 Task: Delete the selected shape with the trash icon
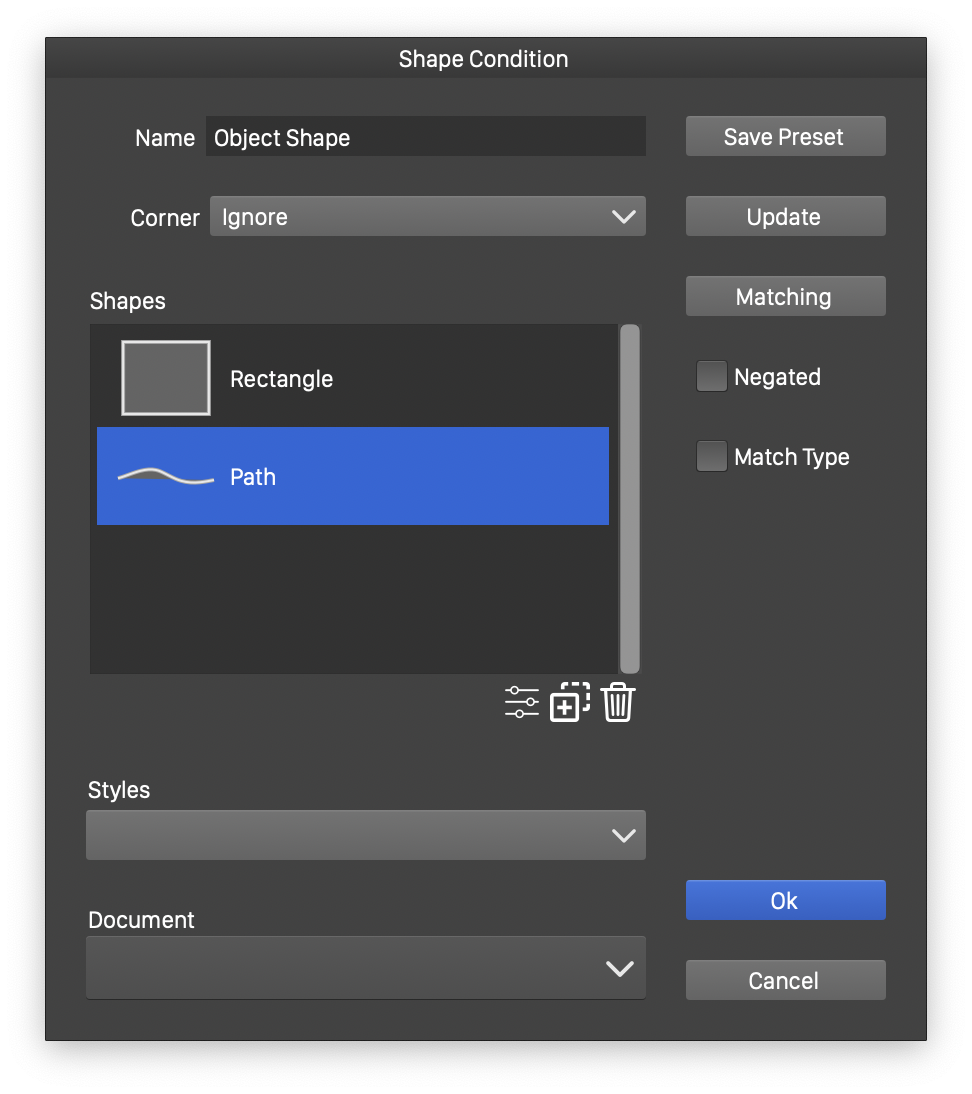[x=618, y=702]
